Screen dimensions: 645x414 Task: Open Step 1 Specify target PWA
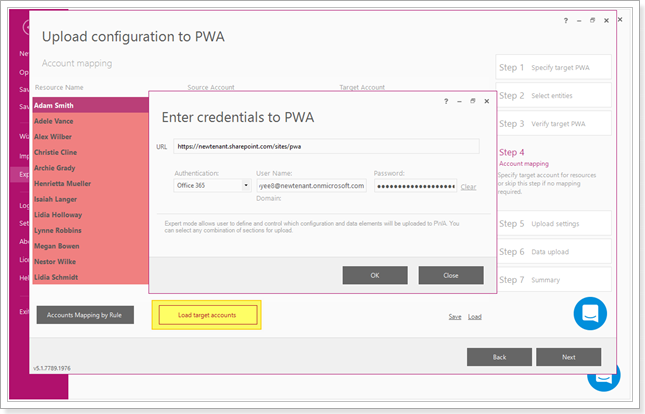pyautogui.click(x=553, y=67)
